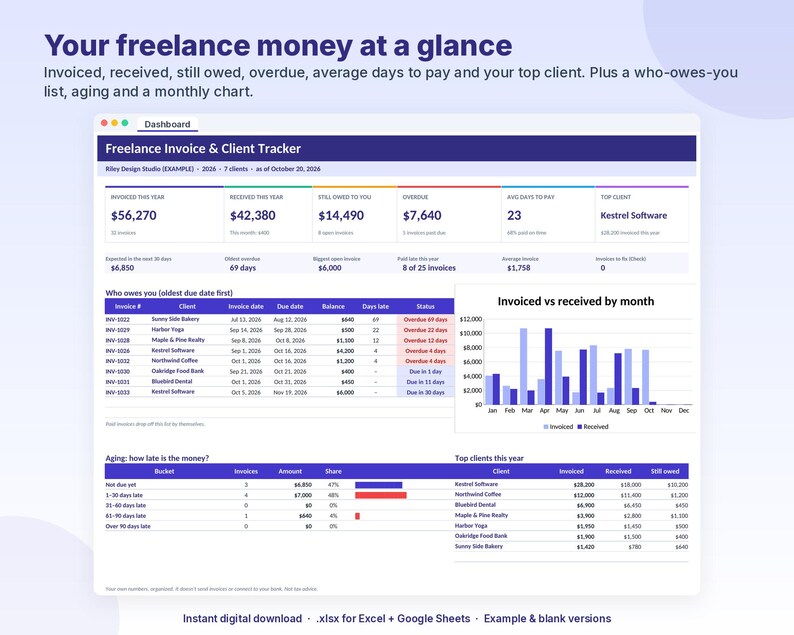794x635 pixels.
Task: Click the $6,850 expected in next 30 days
Action: point(123,268)
